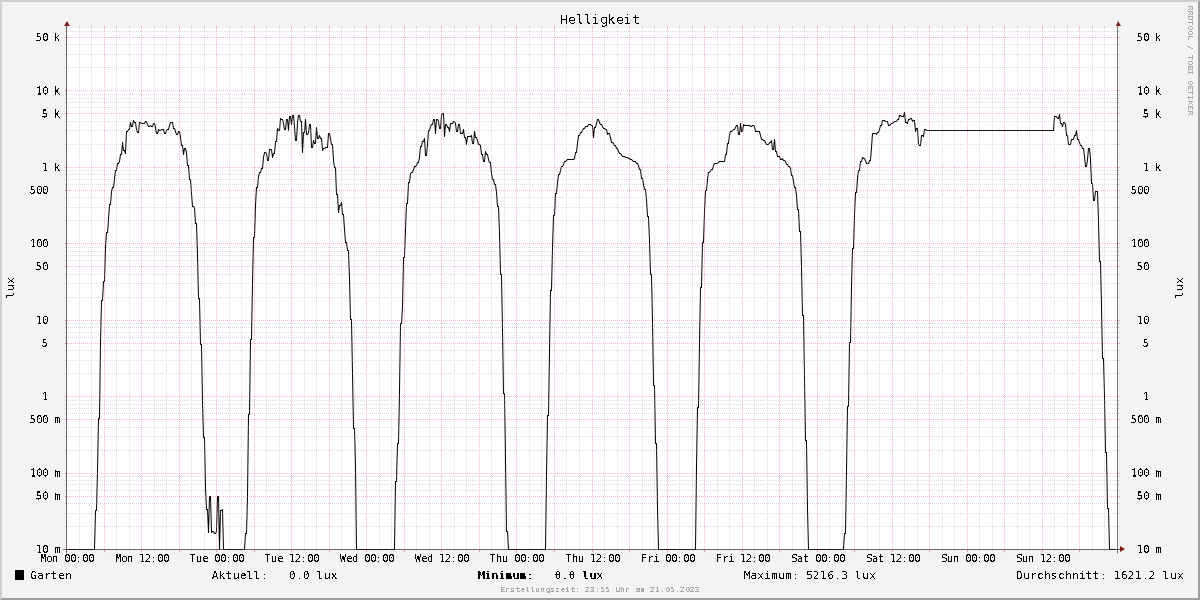The image size is (1200, 600).
Task: Select the Durchschnitt 1621.2 lux value
Action: (x=1148, y=576)
